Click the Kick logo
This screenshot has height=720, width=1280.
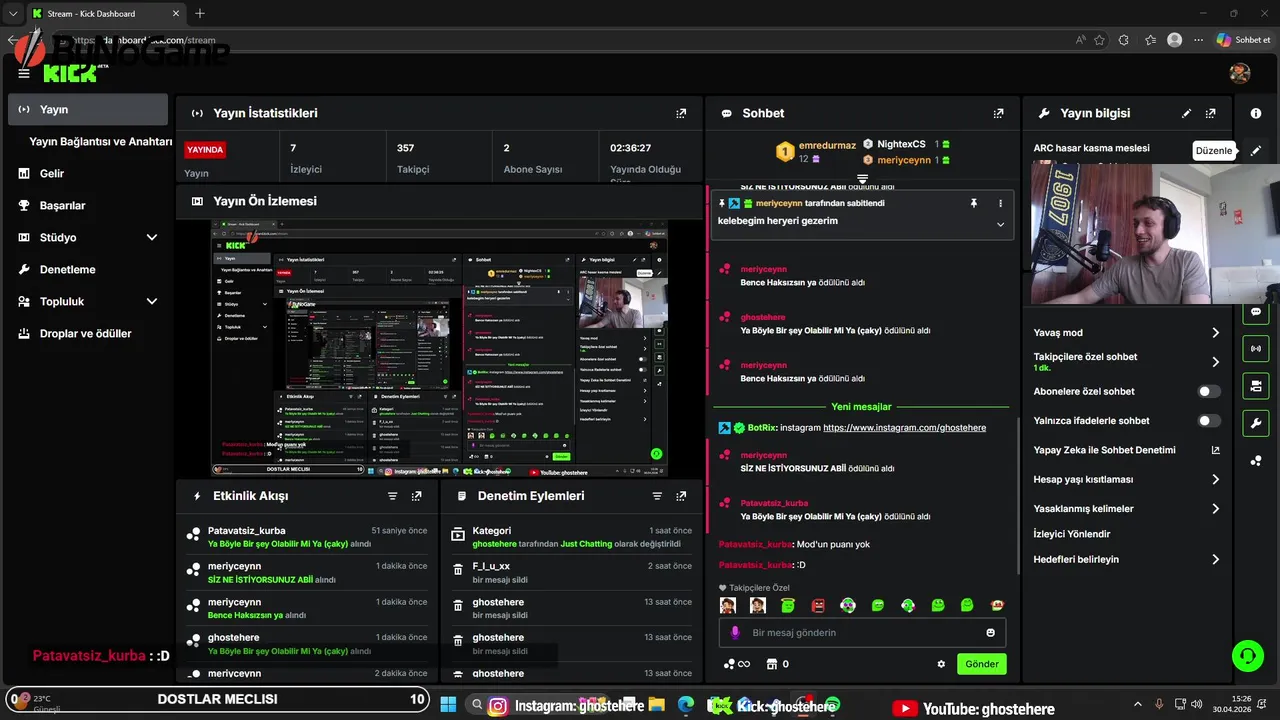click(x=70, y=73)
